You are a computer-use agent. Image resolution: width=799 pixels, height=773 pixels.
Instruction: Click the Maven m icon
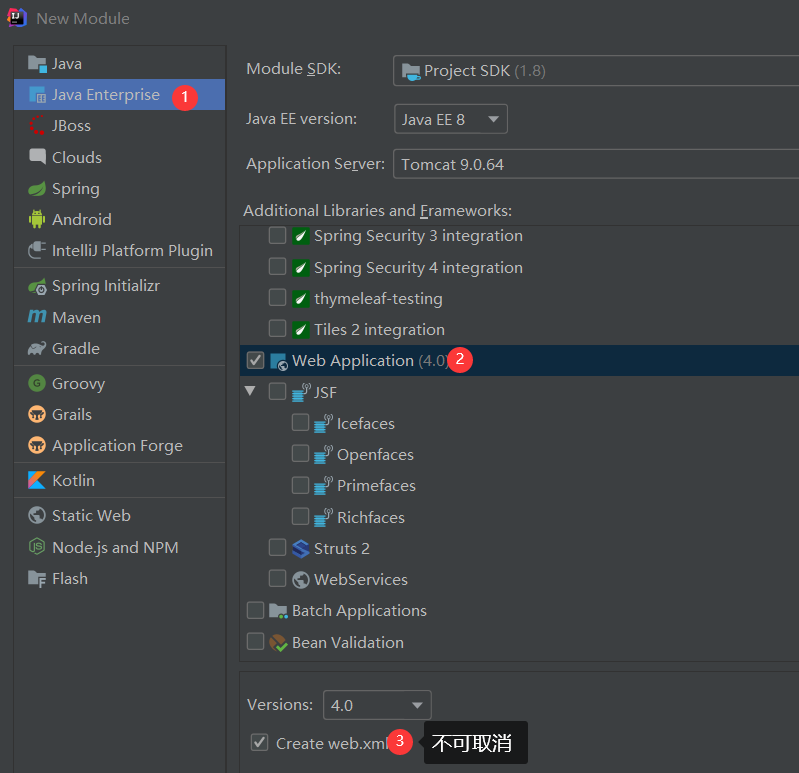point(37,316)
